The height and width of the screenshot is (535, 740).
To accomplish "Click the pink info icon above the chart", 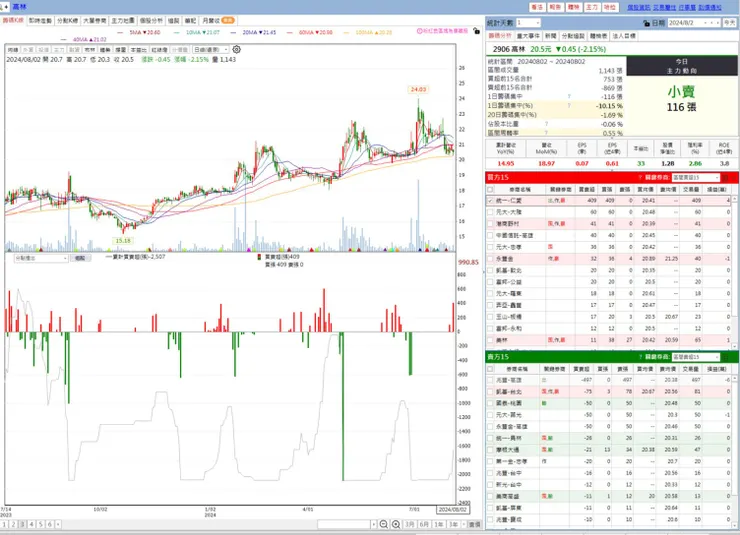I will 419,31.
